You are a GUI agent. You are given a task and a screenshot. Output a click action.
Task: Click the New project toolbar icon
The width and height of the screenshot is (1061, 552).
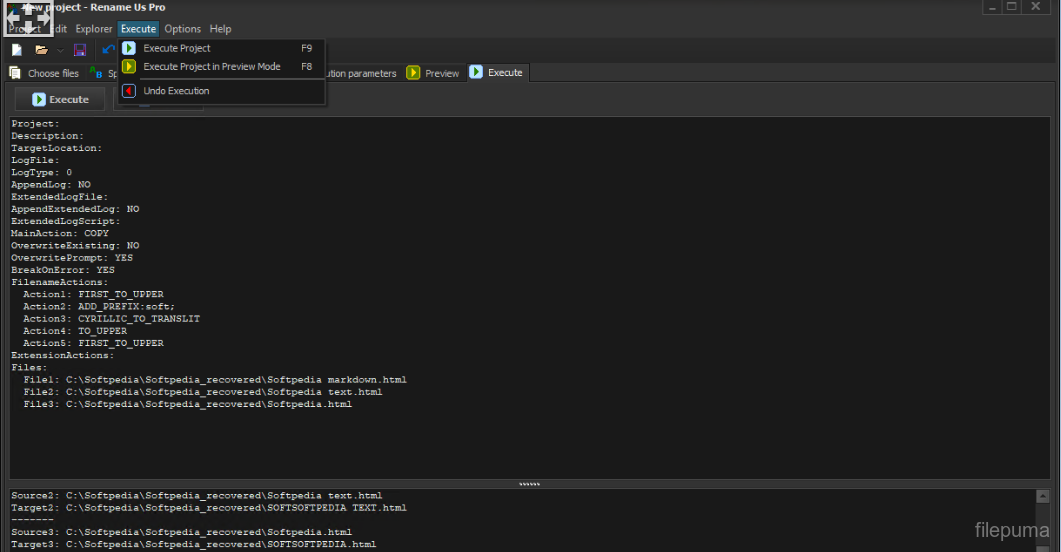pos(16,50)
